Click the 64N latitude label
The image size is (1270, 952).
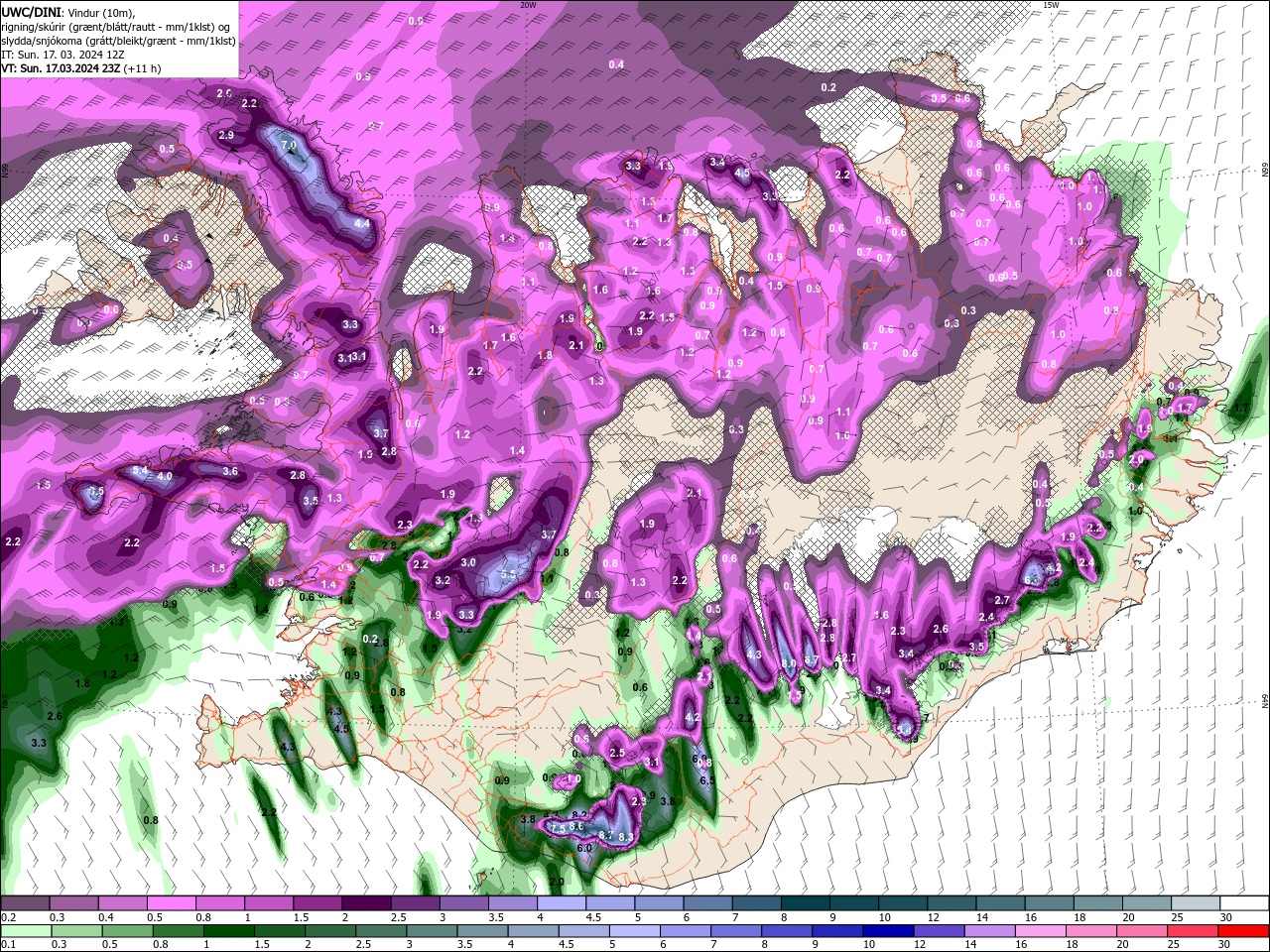1265,701
